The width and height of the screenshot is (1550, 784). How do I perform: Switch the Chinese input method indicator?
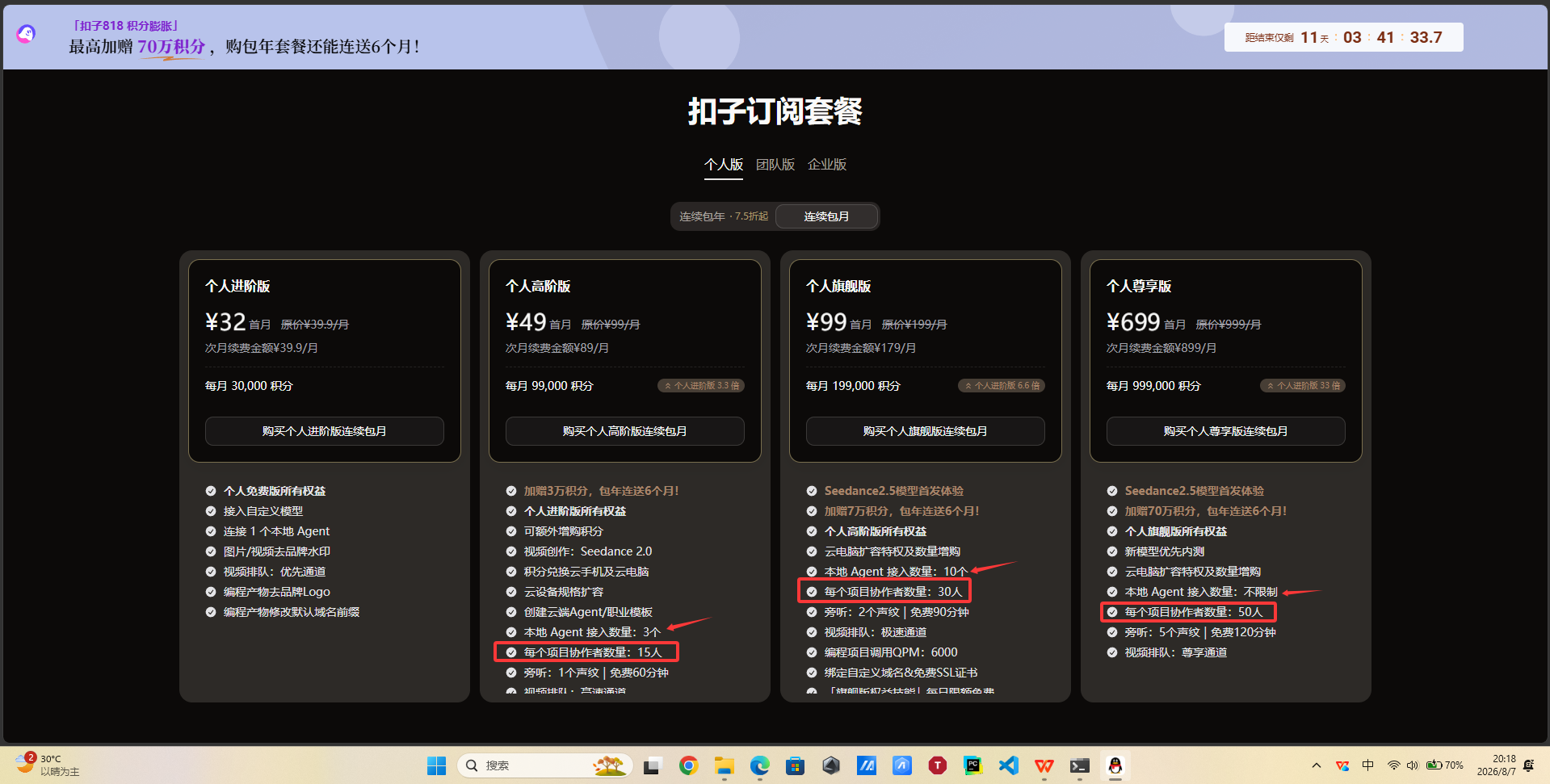pos(1367,765)
